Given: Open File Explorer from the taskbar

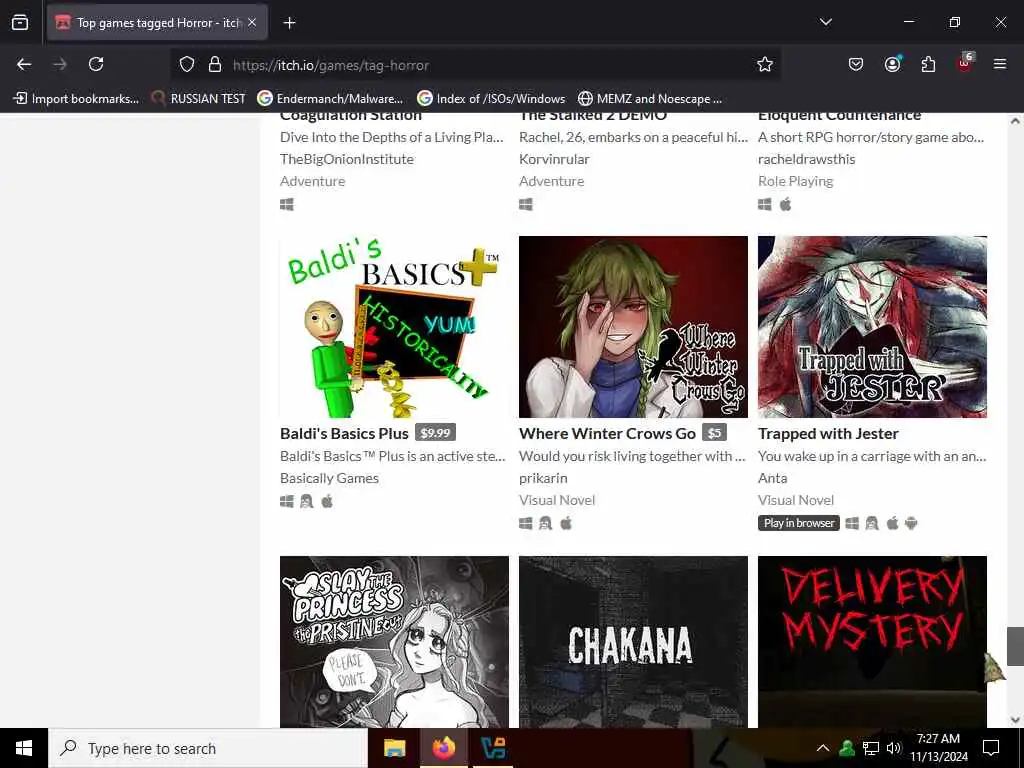Looking at the screenshot, I should (x=394, y=748).
